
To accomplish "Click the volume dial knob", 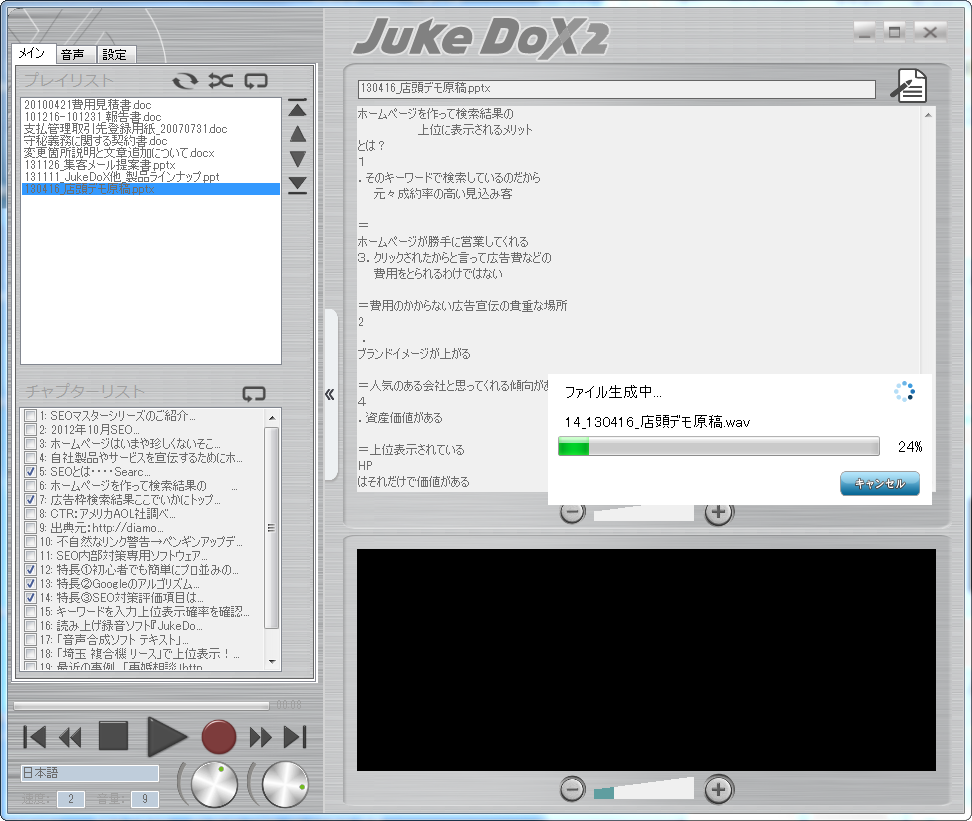I will pos(285,785).
